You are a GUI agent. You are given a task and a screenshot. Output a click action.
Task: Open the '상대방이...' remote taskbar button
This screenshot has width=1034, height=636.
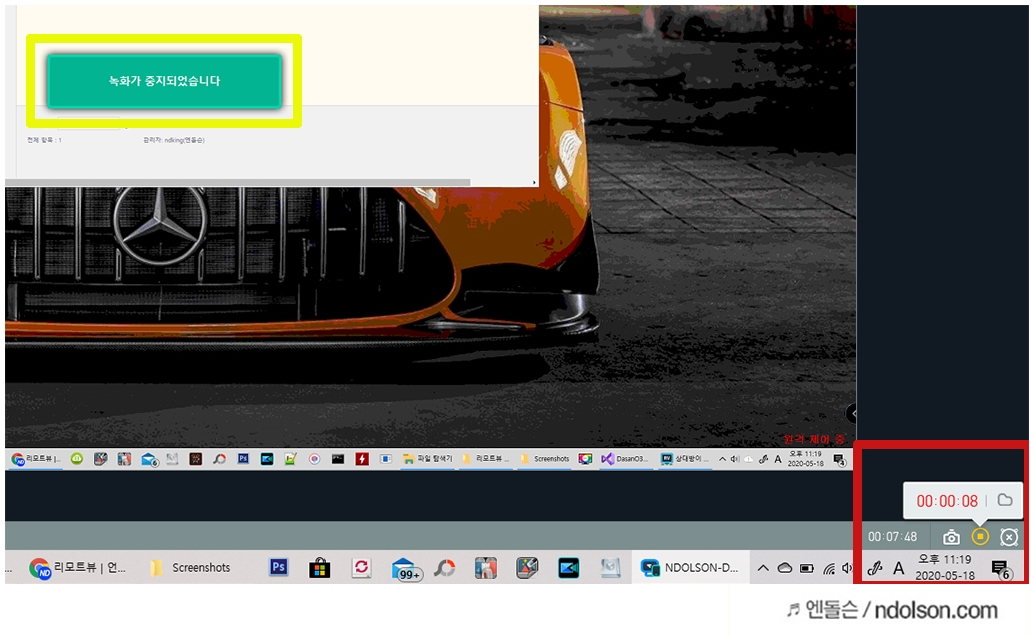click(x=684, y=459)
